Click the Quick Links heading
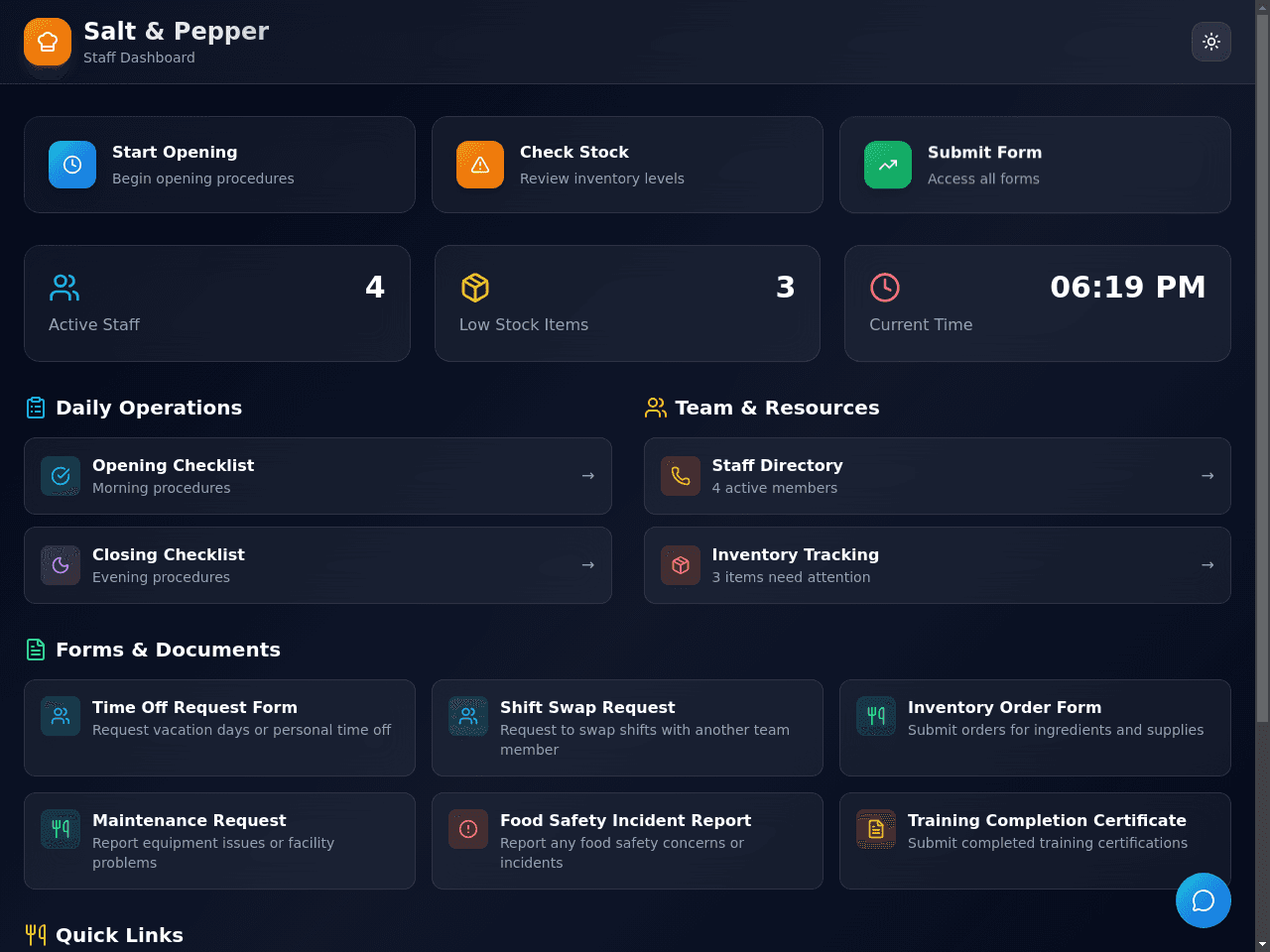The height and width of the screenshot is (952, 1270). pos(119,935)
